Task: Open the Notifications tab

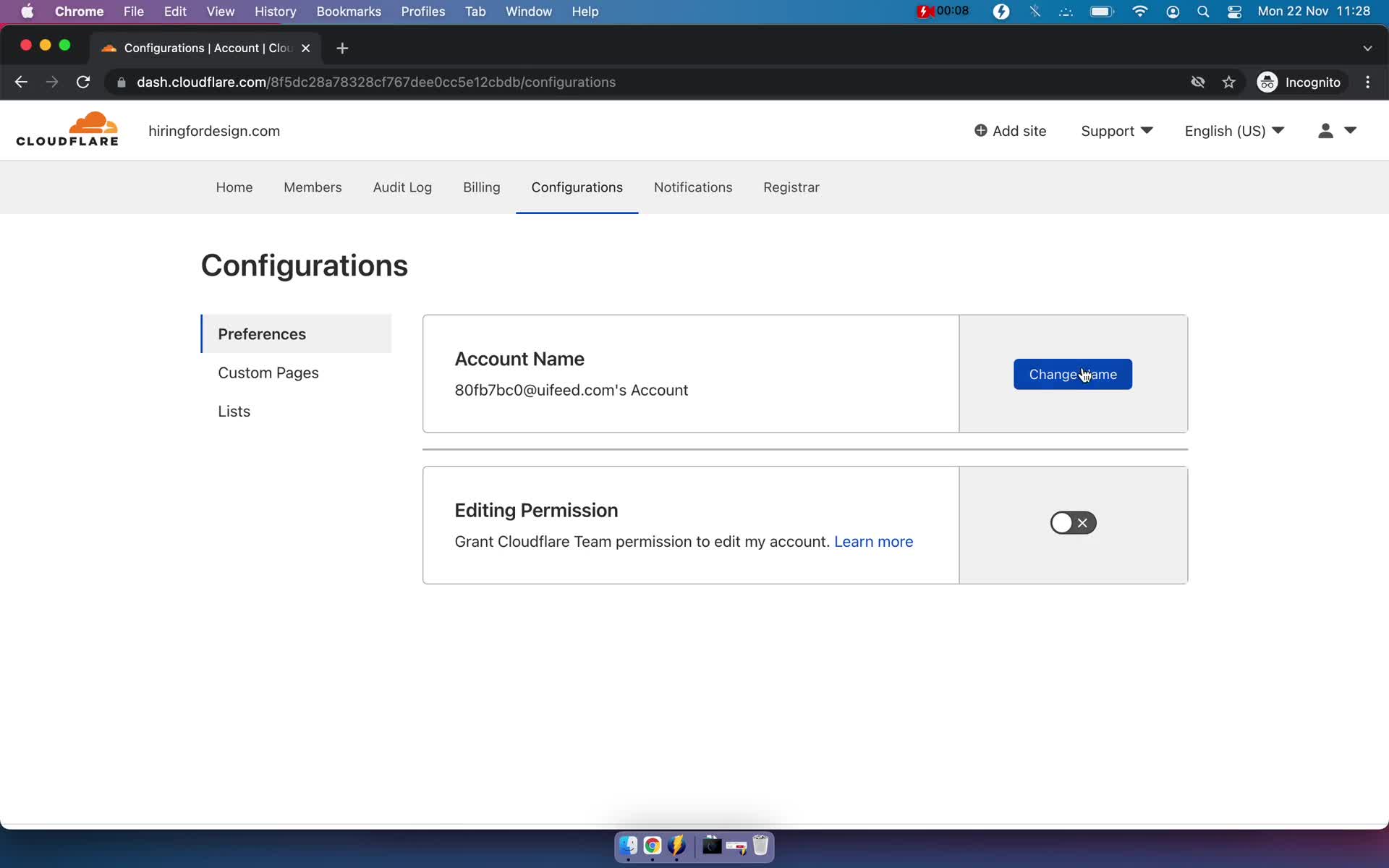Action: (693, 187)
